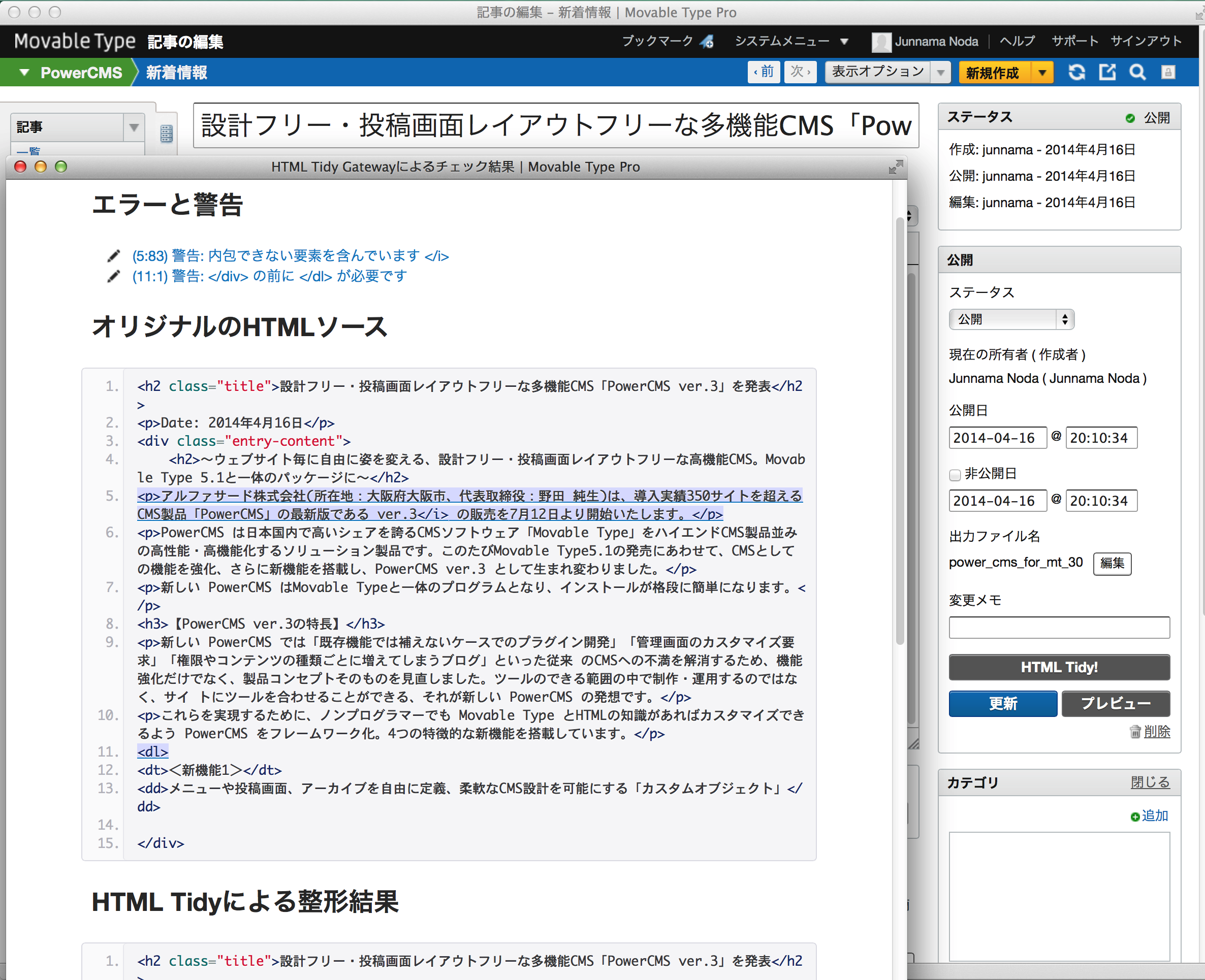1205x980 pixels.
Task: Click pencil icon for warning (11:1)
Action: click(x=113, y=276)
